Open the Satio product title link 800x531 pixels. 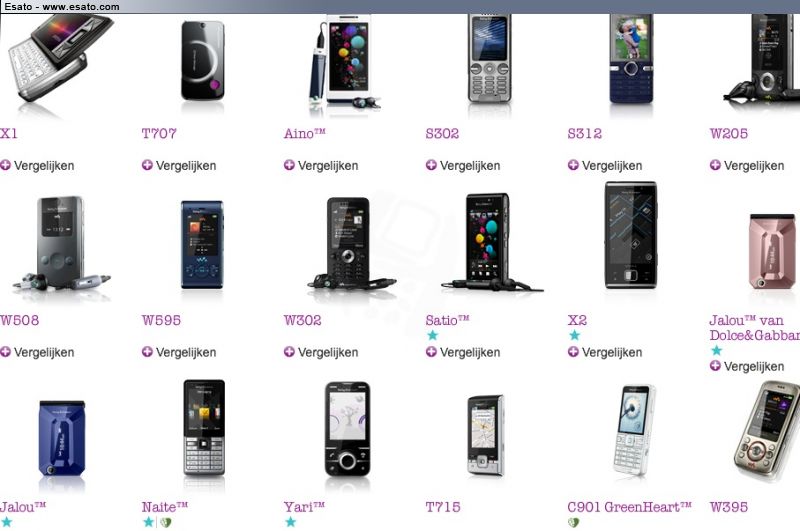(447, 320)
